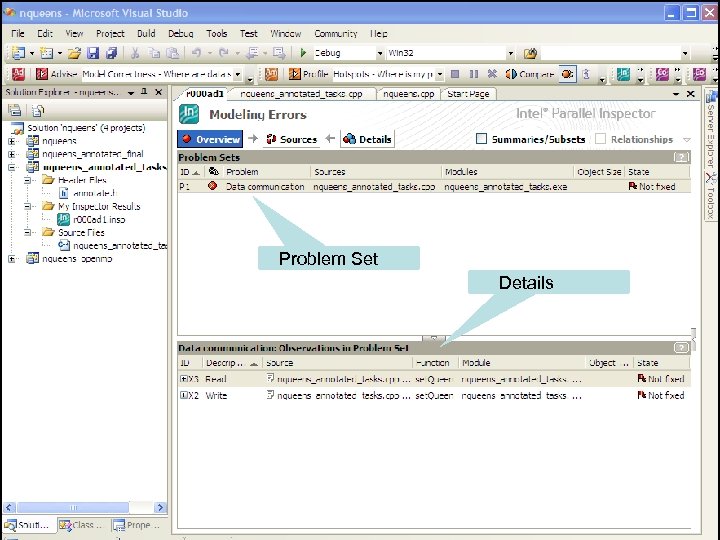720x540 pixels.
Task: Switch to the nqueens.cpp tab
Action: click(x=409, y=94)
